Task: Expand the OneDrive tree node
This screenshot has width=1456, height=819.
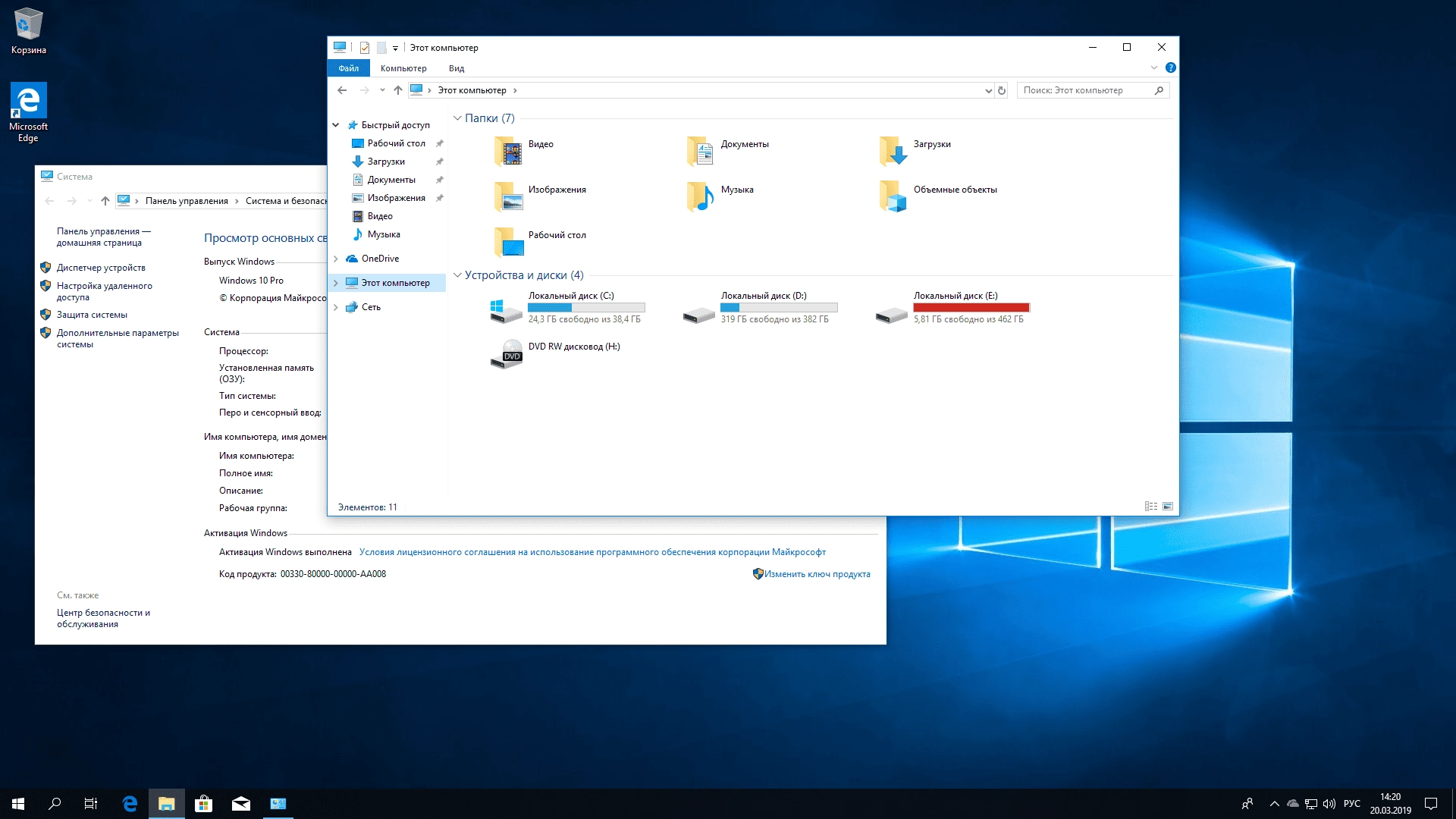Action: pos(336,259)
